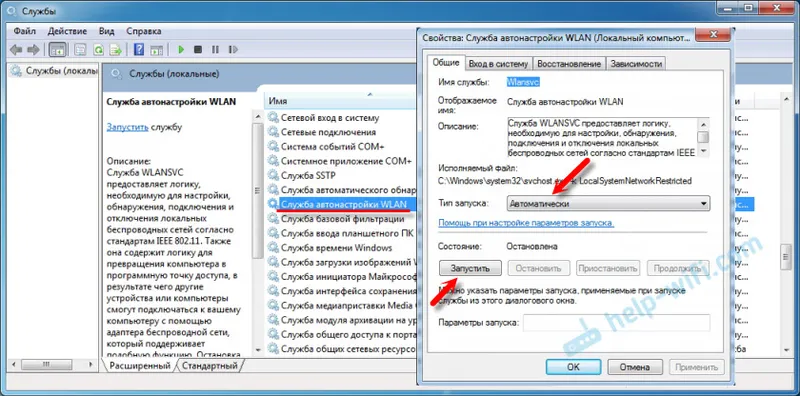Select the row Служба общего доступа к порта...
800x396 pixels.
[x=341, y=335]
